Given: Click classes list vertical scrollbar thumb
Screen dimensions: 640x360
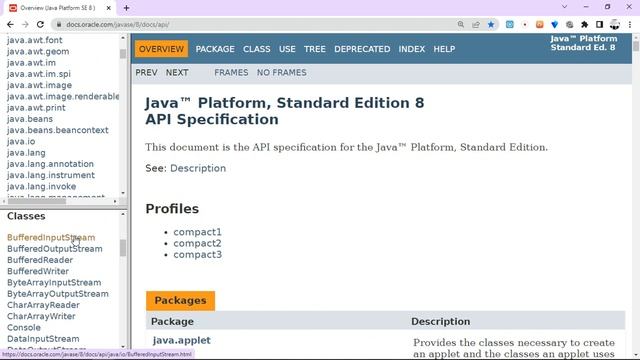Looking at the screenshot, I should click(123, 248).
